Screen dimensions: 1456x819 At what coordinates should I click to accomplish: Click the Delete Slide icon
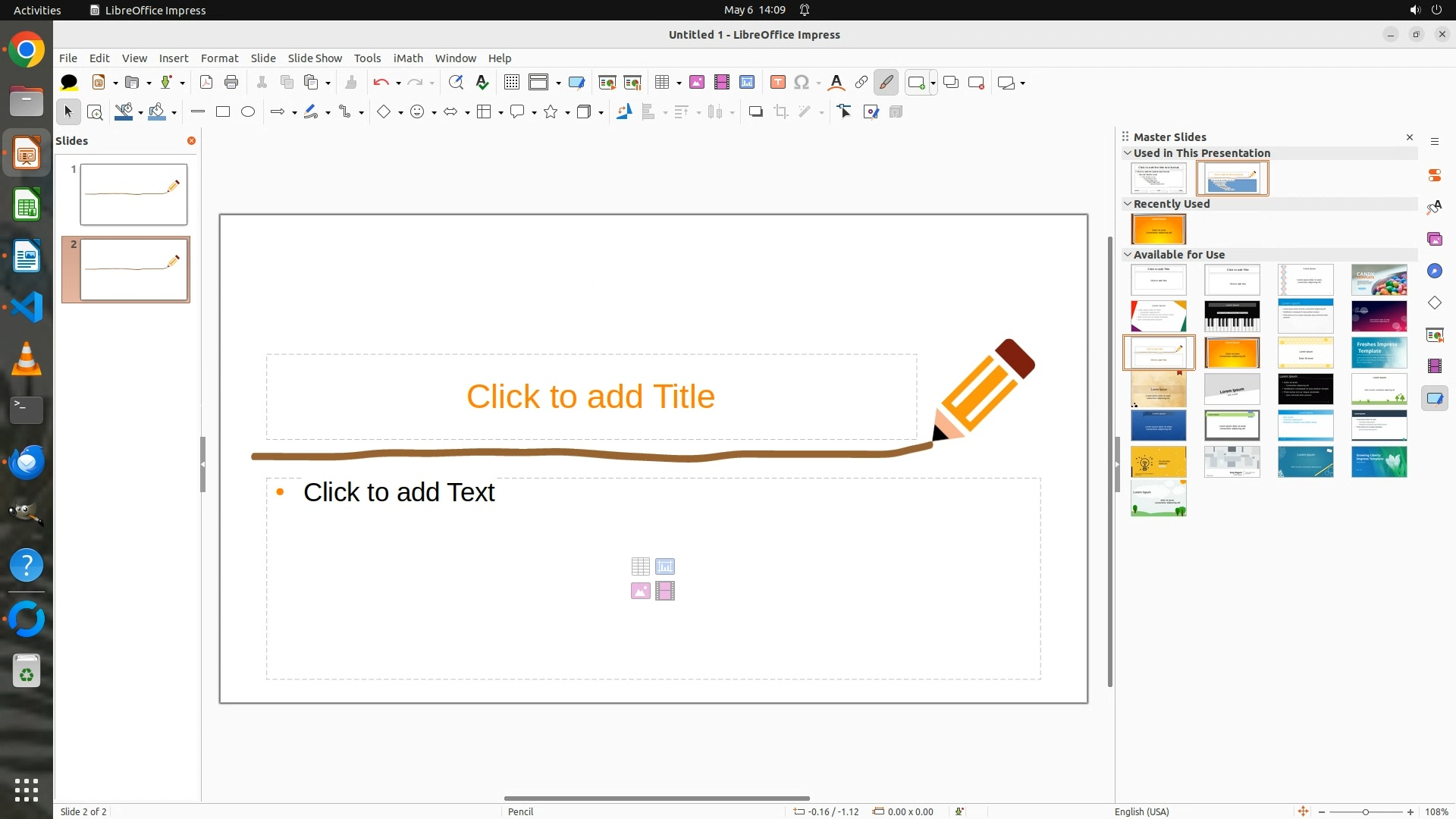point(976,83)
